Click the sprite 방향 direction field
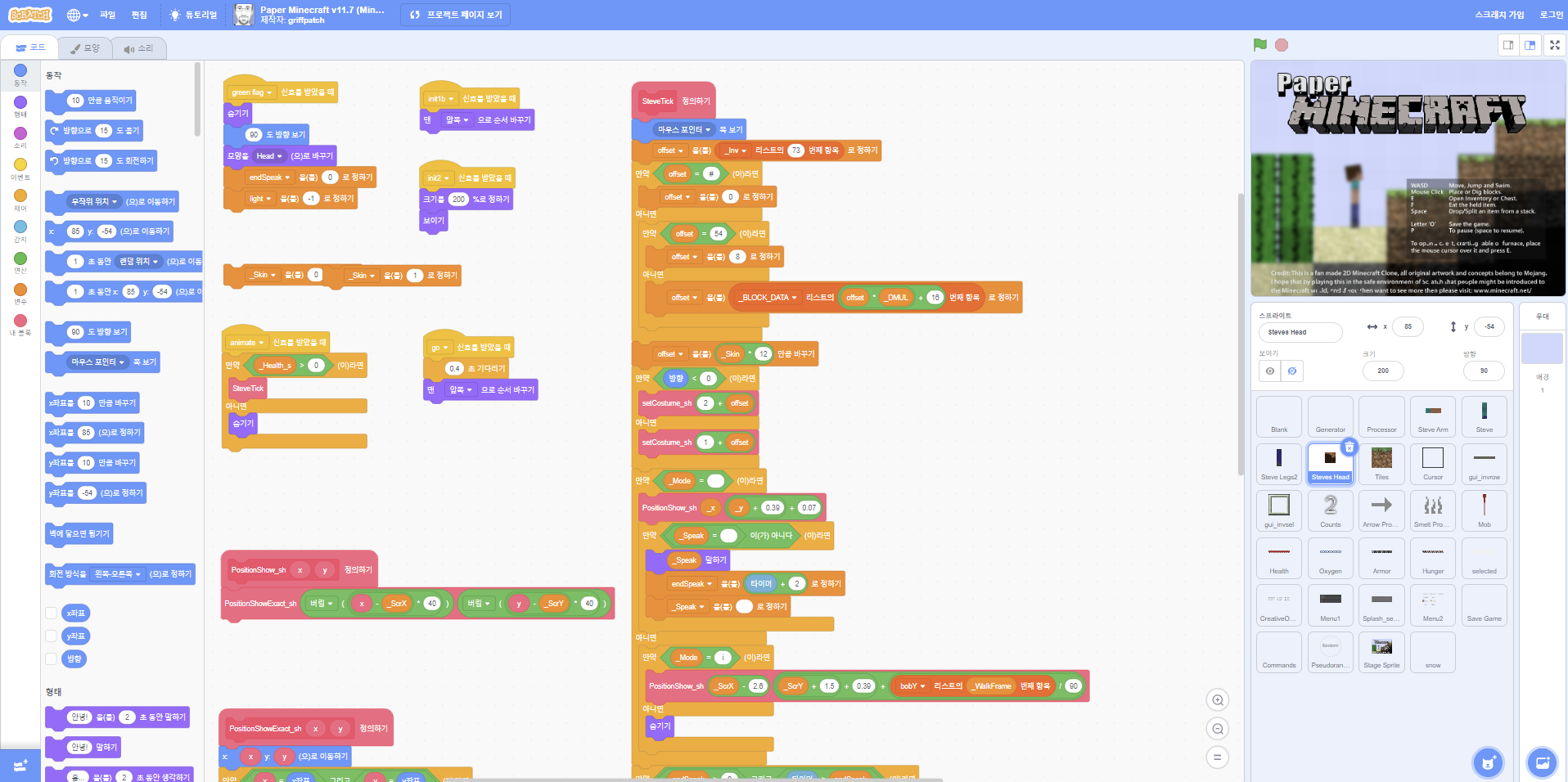 pyautogui.click(x=1484, y=371)
